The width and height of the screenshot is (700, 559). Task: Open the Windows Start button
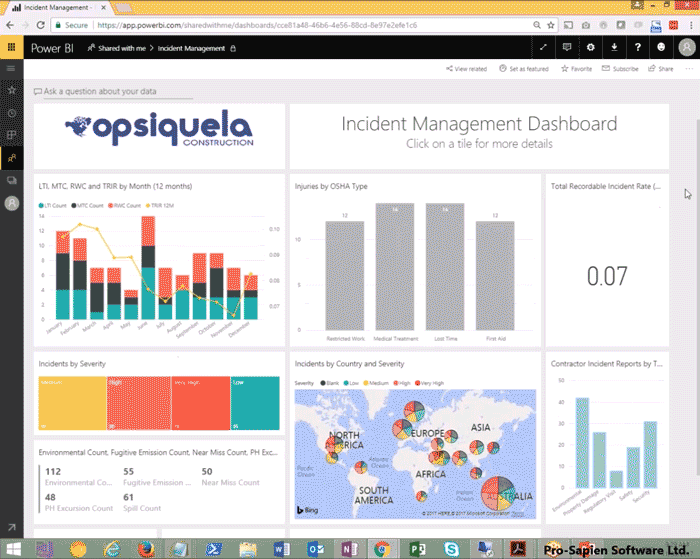tap(13, 549)
